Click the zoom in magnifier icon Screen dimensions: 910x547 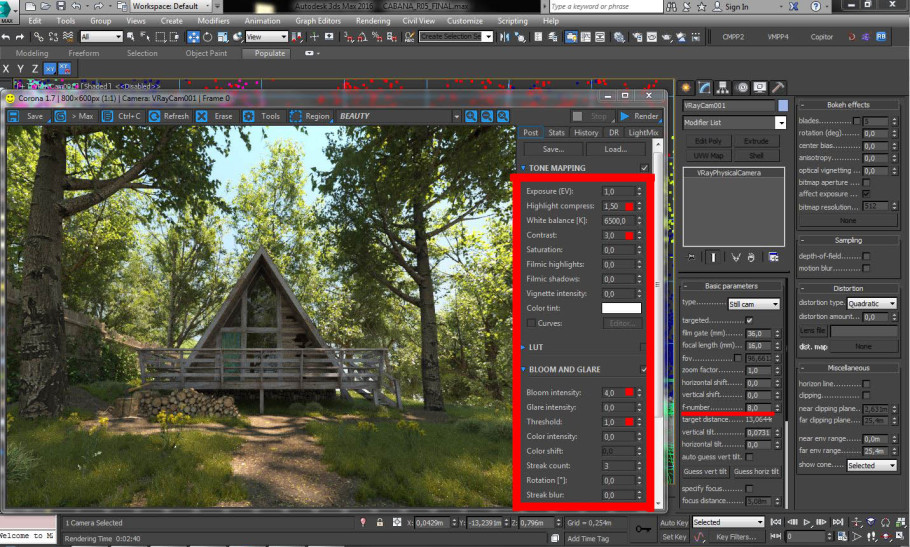coord(471,116)
